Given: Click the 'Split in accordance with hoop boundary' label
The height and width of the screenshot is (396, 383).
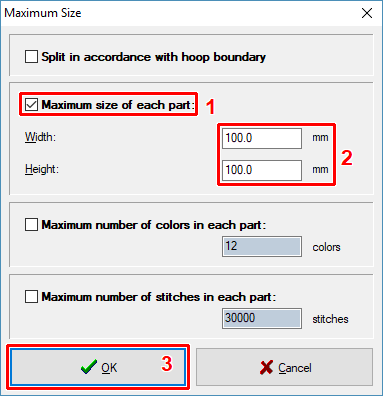Looking at the screenshot, I should click(153, 57).
